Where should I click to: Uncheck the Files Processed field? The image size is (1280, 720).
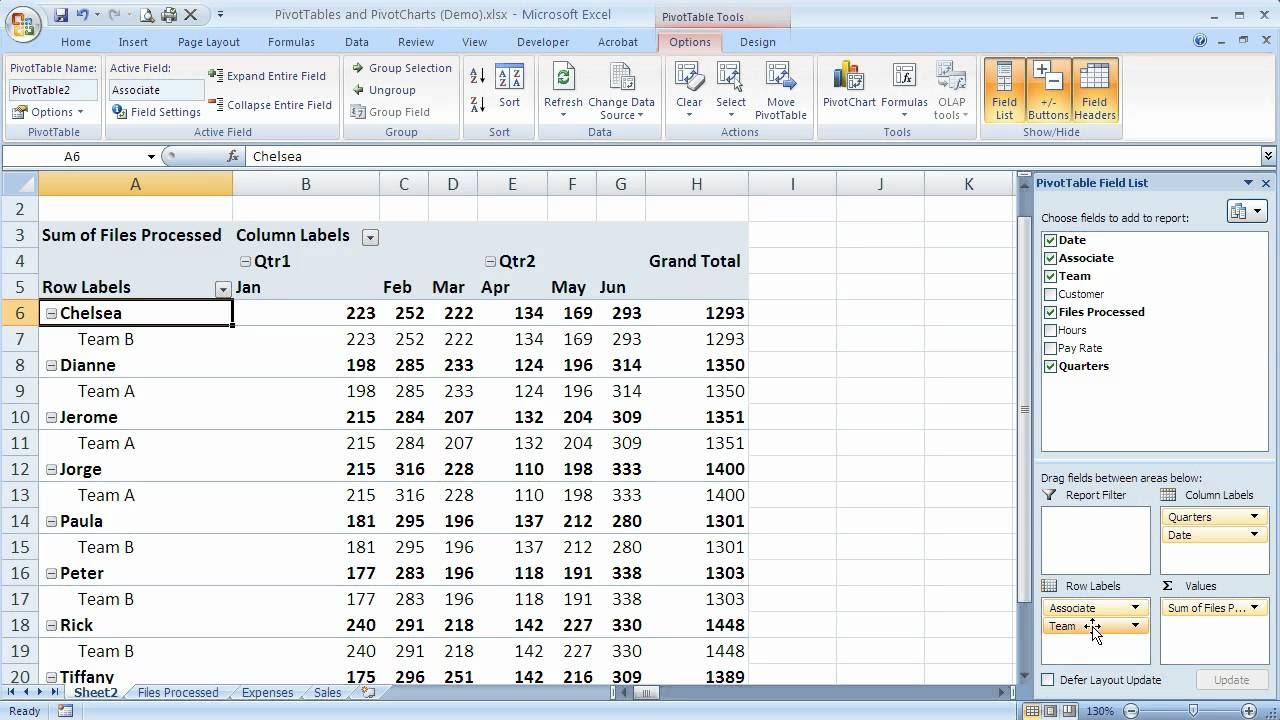[x=1050, y=312]
